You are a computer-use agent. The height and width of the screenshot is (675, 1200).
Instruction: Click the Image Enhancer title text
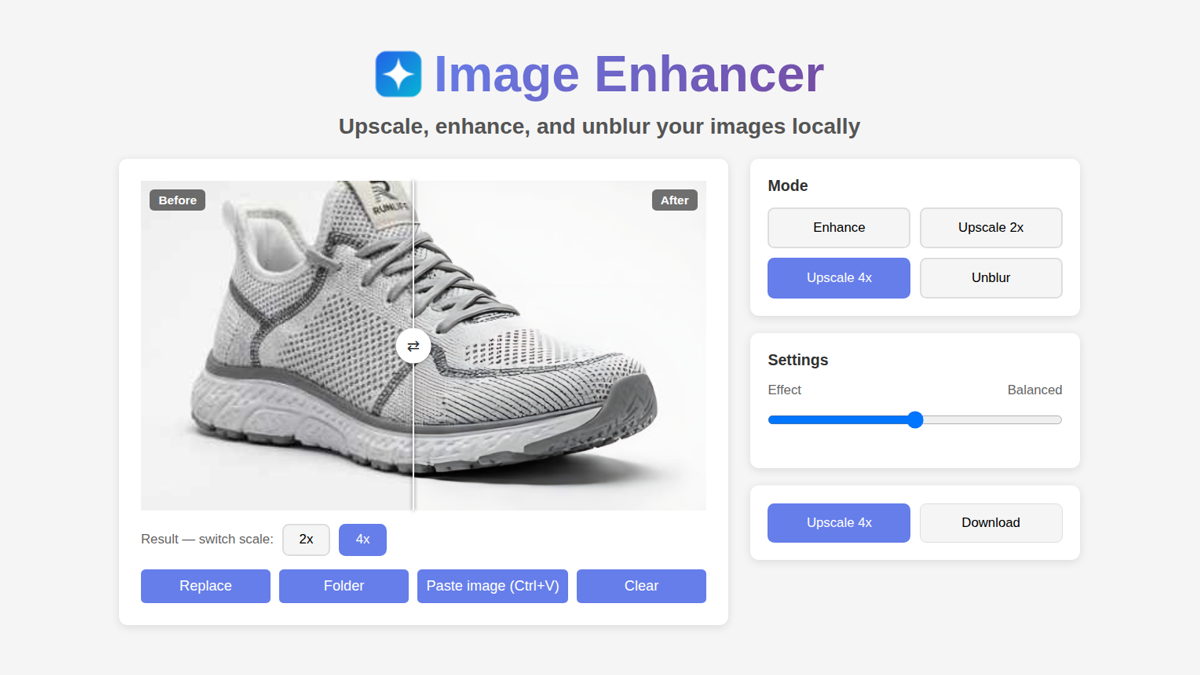[629, 74]
